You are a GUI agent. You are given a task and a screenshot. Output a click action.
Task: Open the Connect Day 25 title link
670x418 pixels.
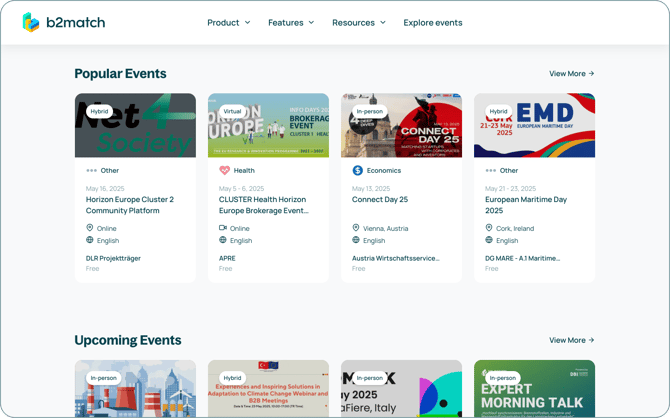(380, 199)
